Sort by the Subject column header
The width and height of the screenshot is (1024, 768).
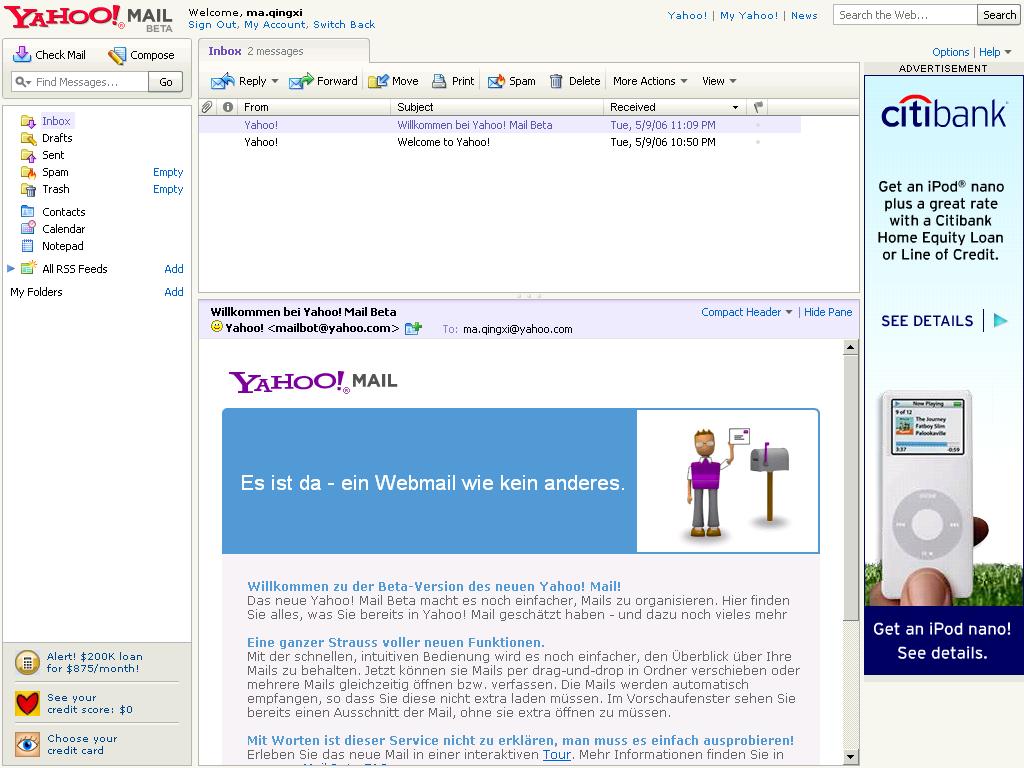click(497, 106)
